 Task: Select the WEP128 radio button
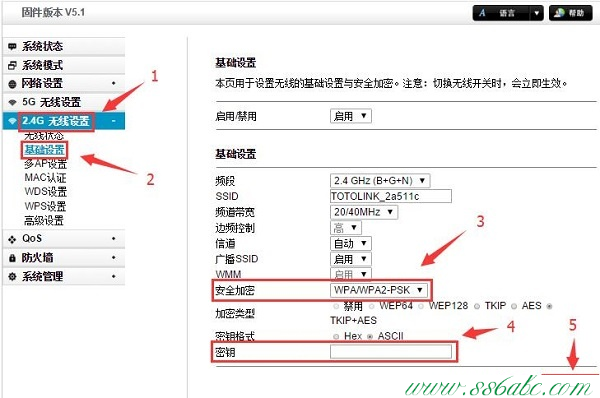pyautogui.click(x=421, y=306)
